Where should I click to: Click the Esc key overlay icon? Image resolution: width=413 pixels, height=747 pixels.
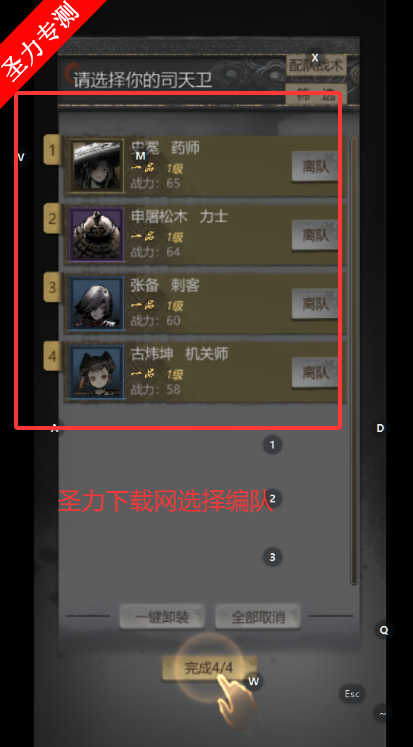(x=352, y=694)
